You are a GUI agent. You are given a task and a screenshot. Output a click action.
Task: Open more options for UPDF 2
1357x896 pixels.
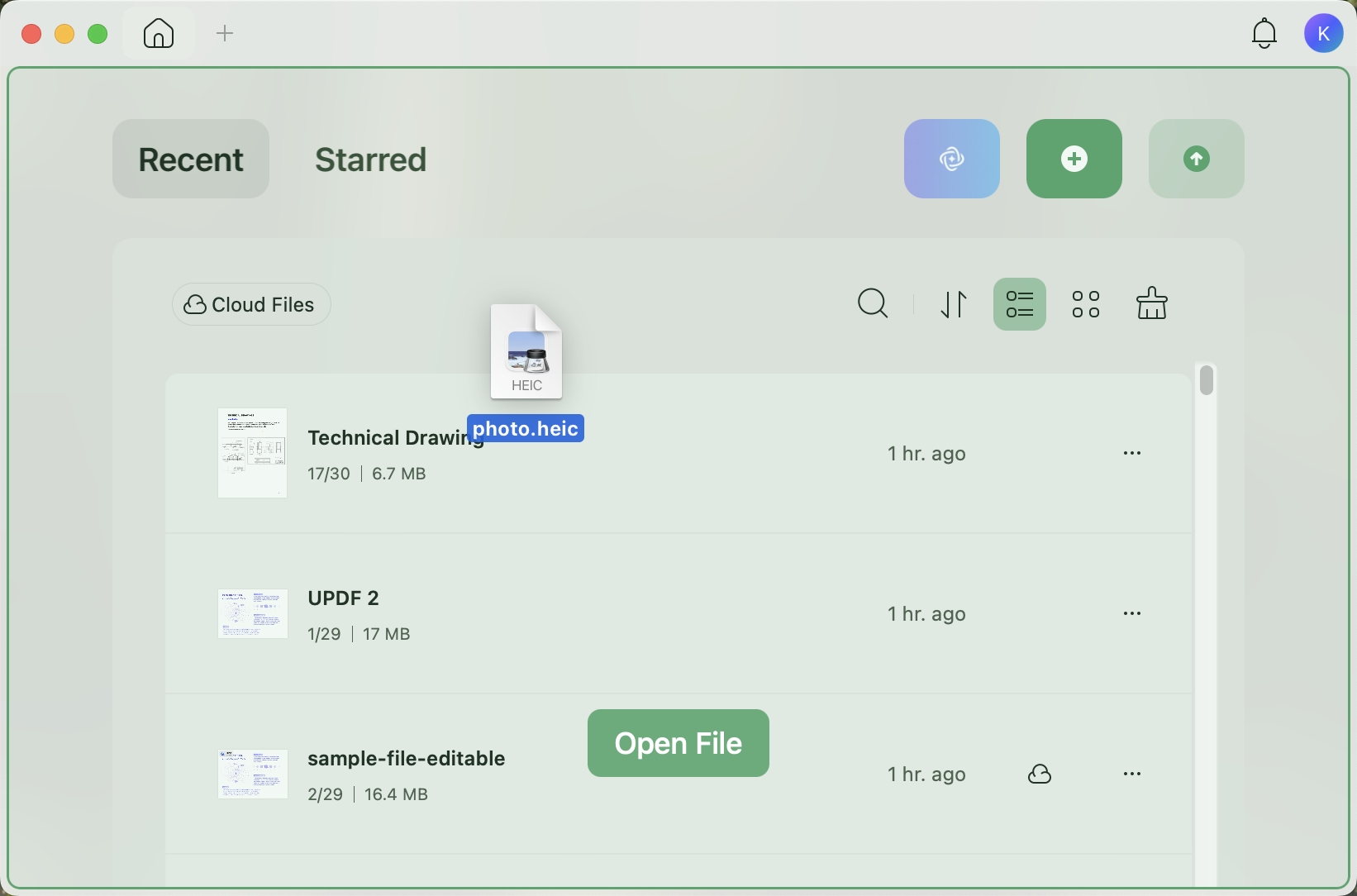click(x=1132, y=613)
